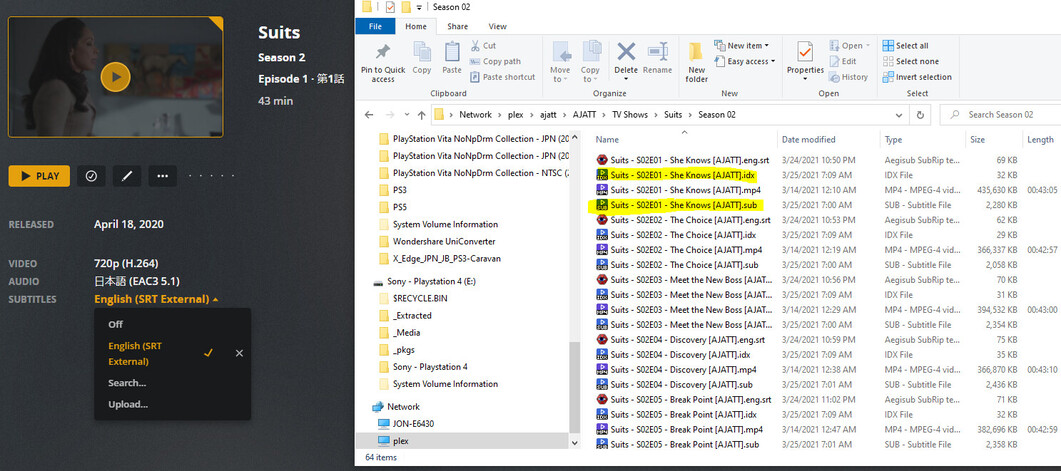This screenshot has width=1061, height=471.
Task: Open the Easy access dropdown
Action: click(744, 61)
